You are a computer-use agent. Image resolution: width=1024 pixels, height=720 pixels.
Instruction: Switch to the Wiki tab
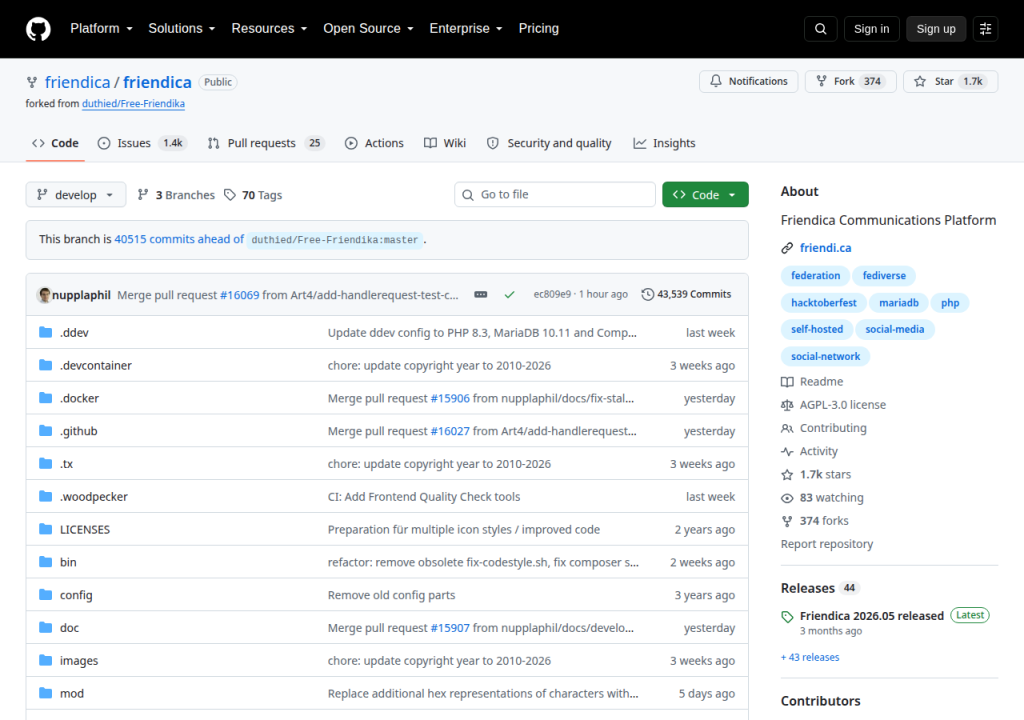pos(445,143)
